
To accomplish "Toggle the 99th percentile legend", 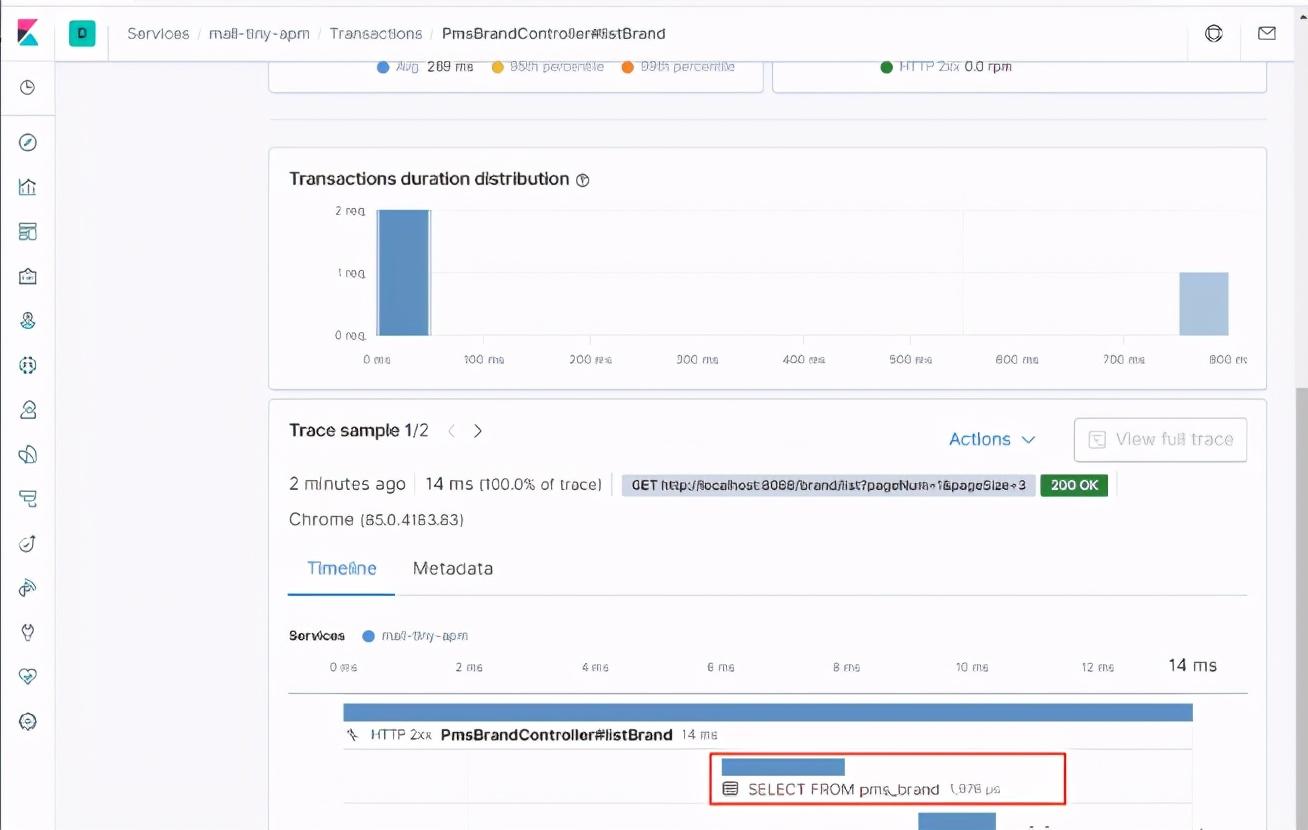I will [678, 67].
